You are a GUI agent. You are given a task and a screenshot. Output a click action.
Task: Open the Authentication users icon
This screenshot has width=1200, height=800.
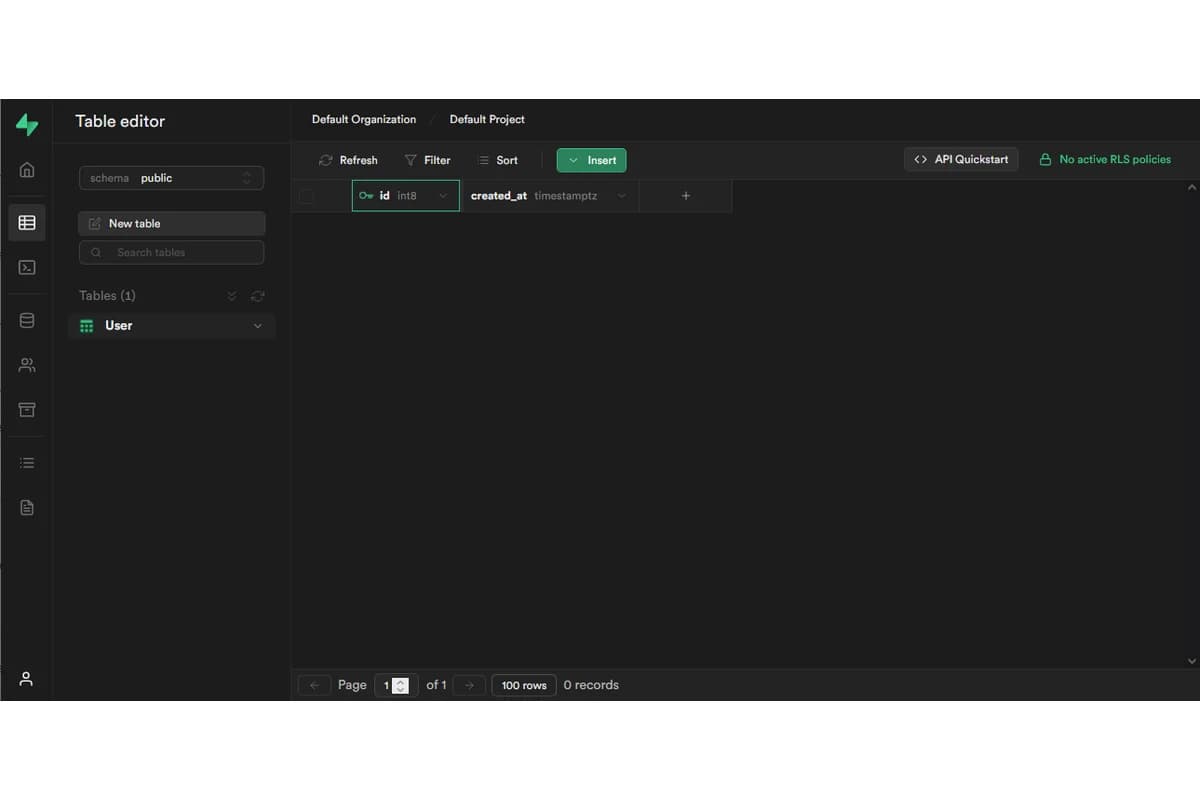coord(27,365)
